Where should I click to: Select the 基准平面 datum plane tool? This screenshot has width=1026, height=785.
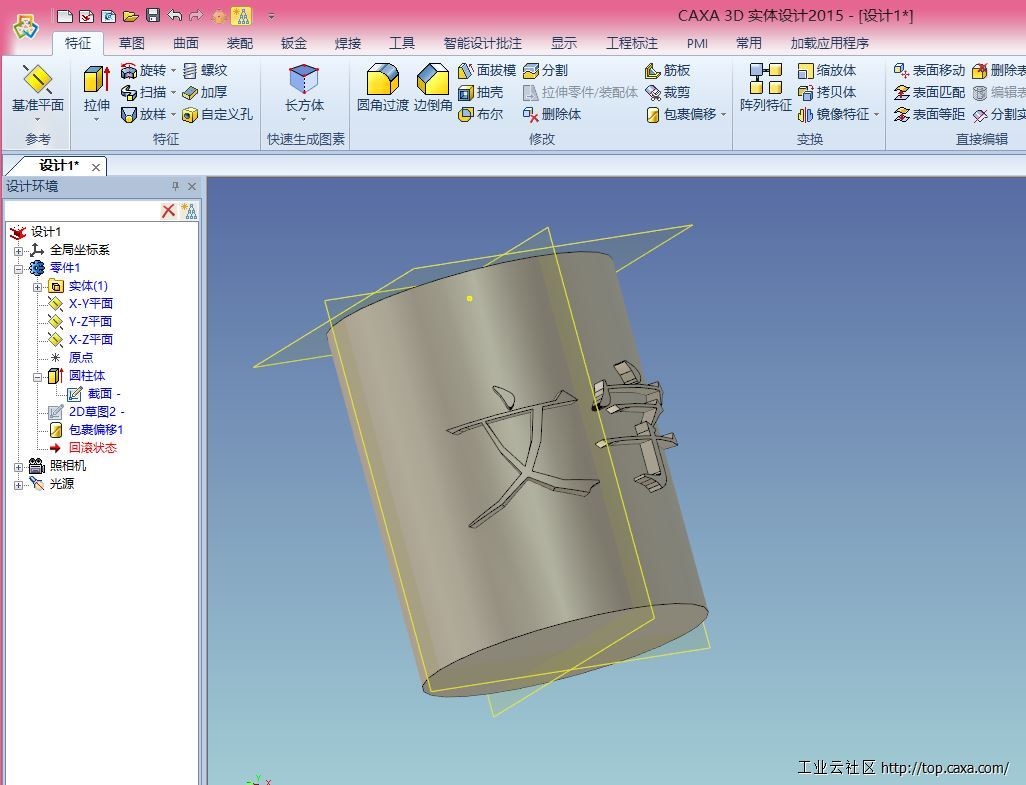(x=37, y=81)
